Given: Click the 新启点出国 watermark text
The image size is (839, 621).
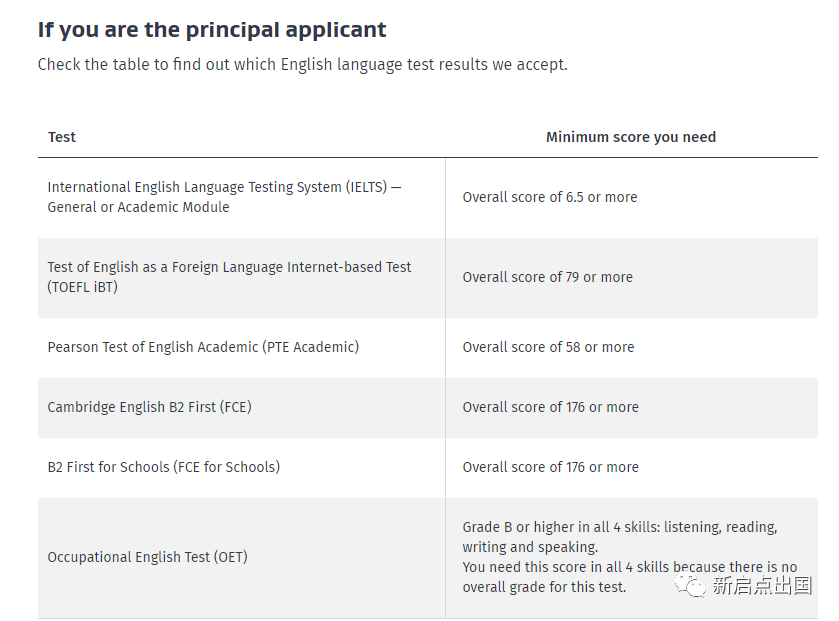Looking at the screenshot, I should (761, 586).
